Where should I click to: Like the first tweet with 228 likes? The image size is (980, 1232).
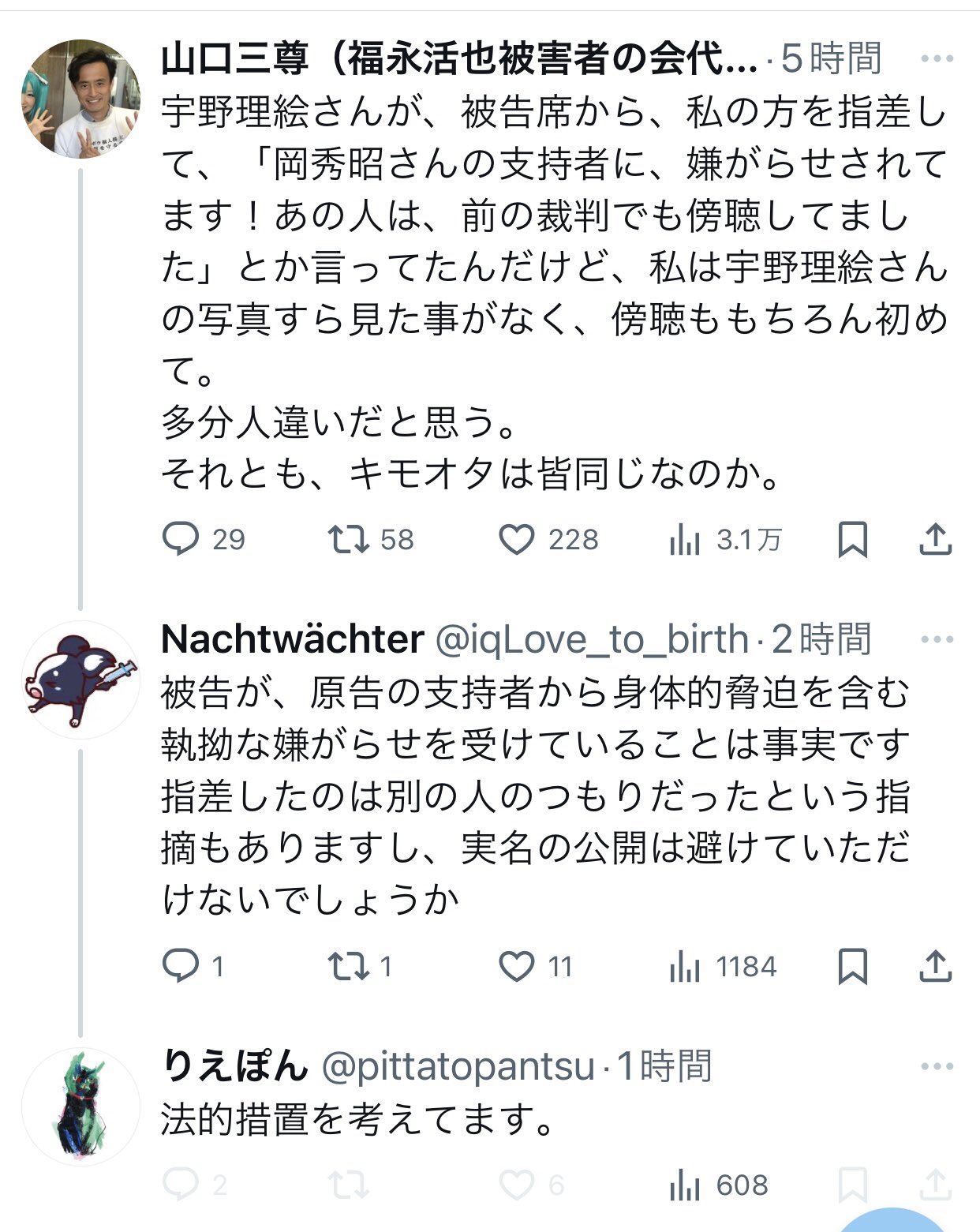tap(517, 540)
